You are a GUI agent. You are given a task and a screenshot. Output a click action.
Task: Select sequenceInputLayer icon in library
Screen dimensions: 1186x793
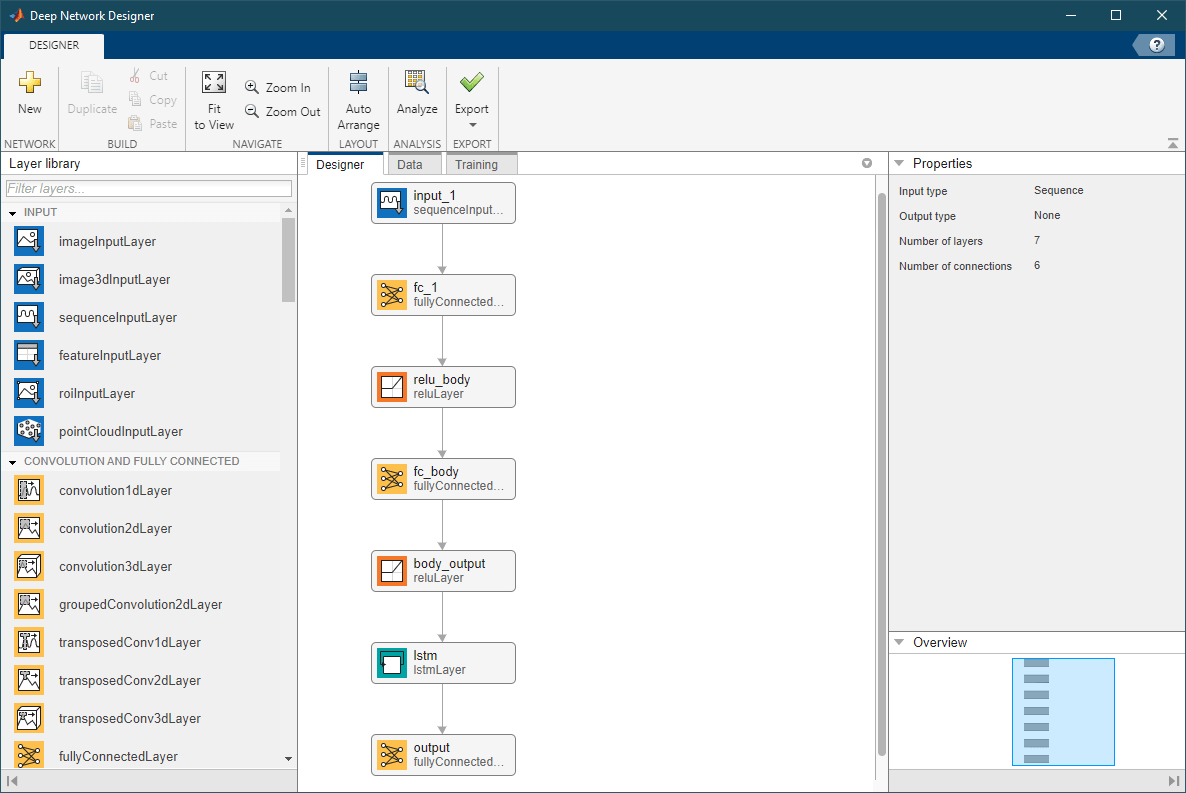pyautogui.click(x=29, y=317)
